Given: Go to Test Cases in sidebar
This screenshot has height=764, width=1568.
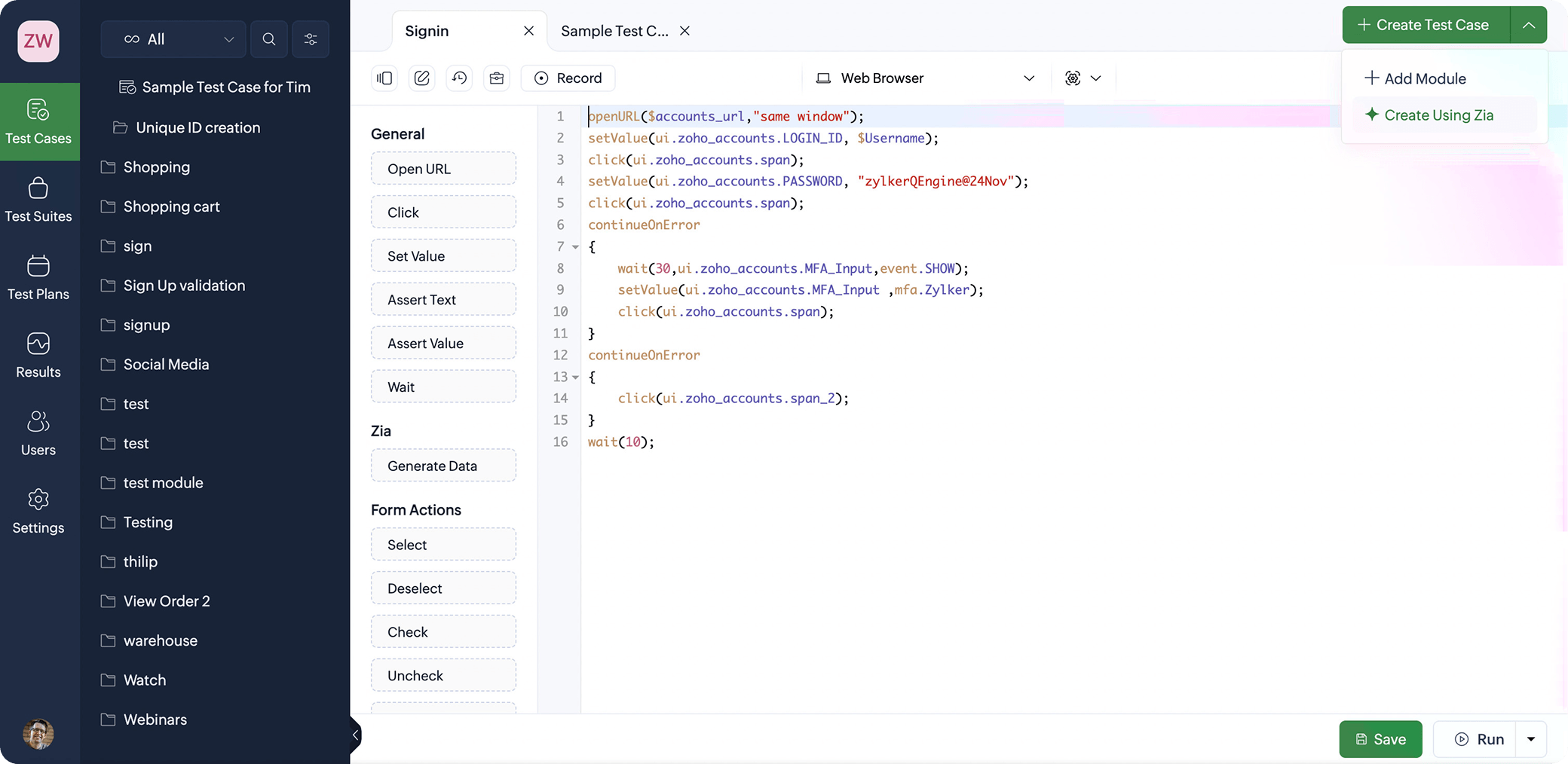Looking at the screenshot, I should click(x=38, y=121).
